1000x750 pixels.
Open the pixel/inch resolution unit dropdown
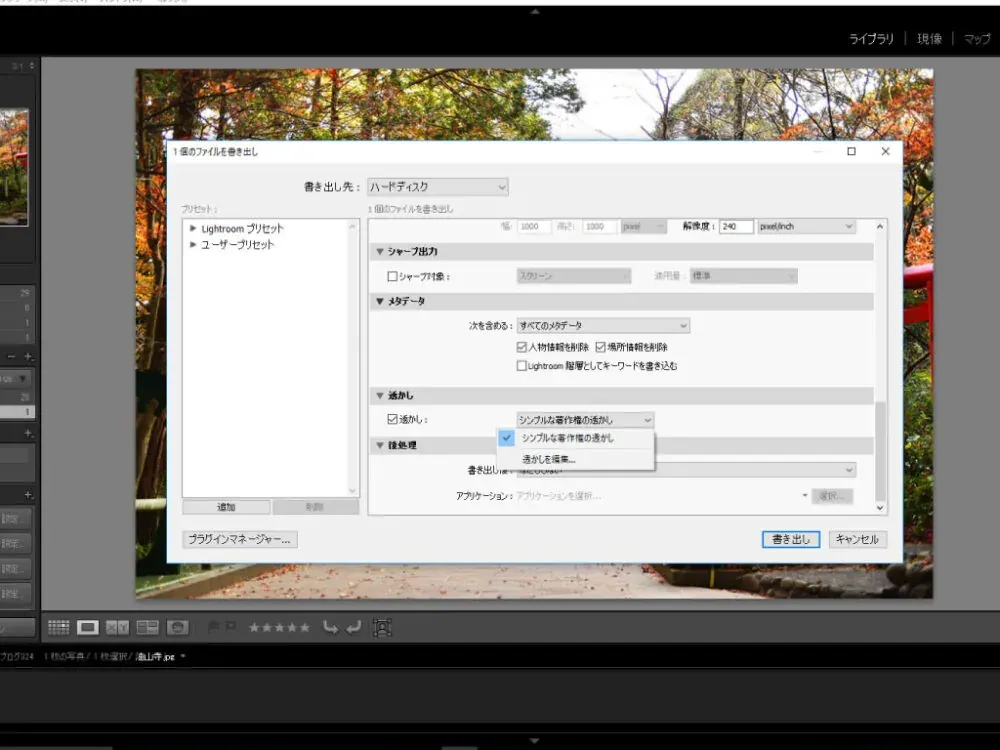coord(806,226)
